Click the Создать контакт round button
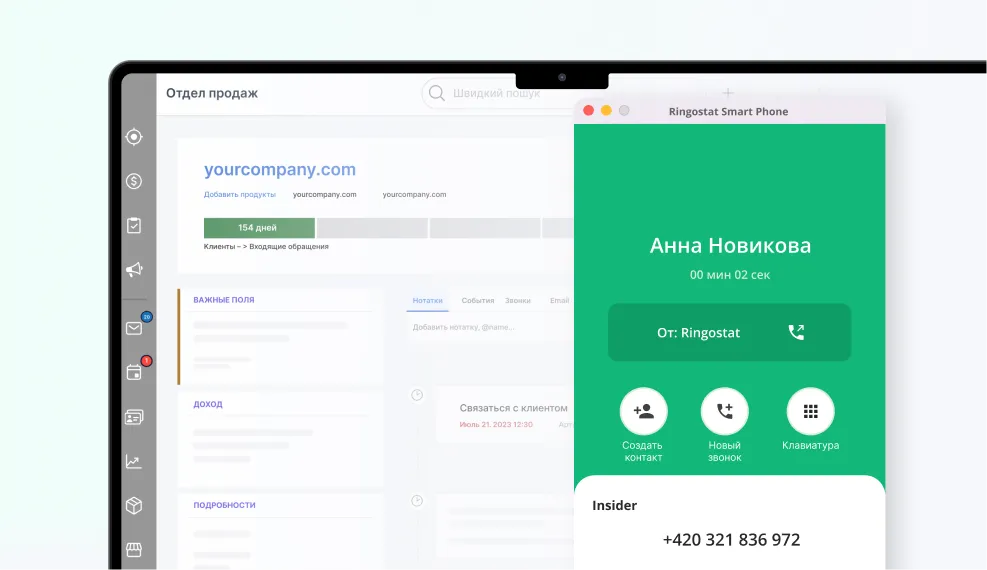The image size is (987, 570). (643, 411)
